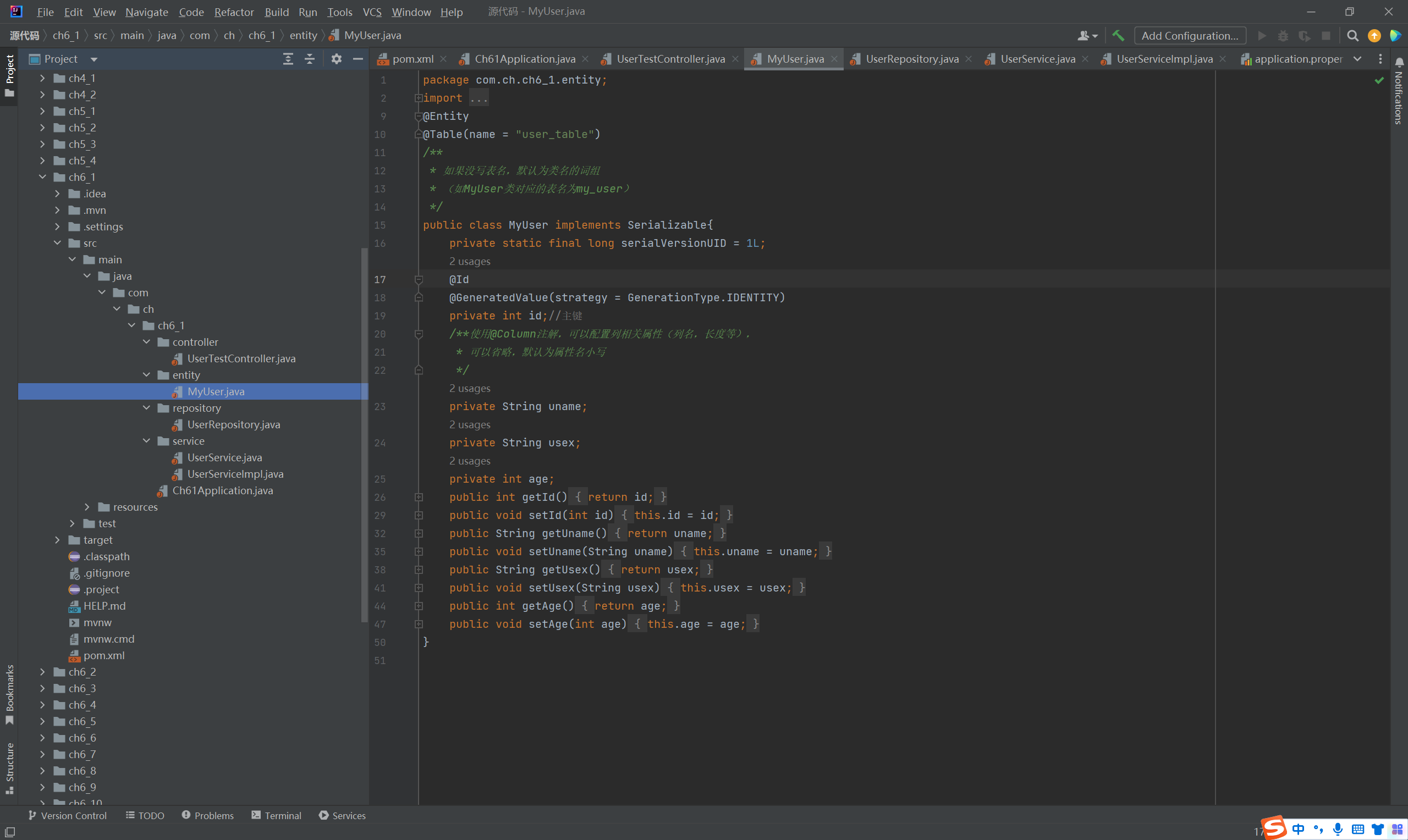This screenshot has height=840, width=1408.
Task: Click Expand All icon in Project panel
Action: point(288,59)
